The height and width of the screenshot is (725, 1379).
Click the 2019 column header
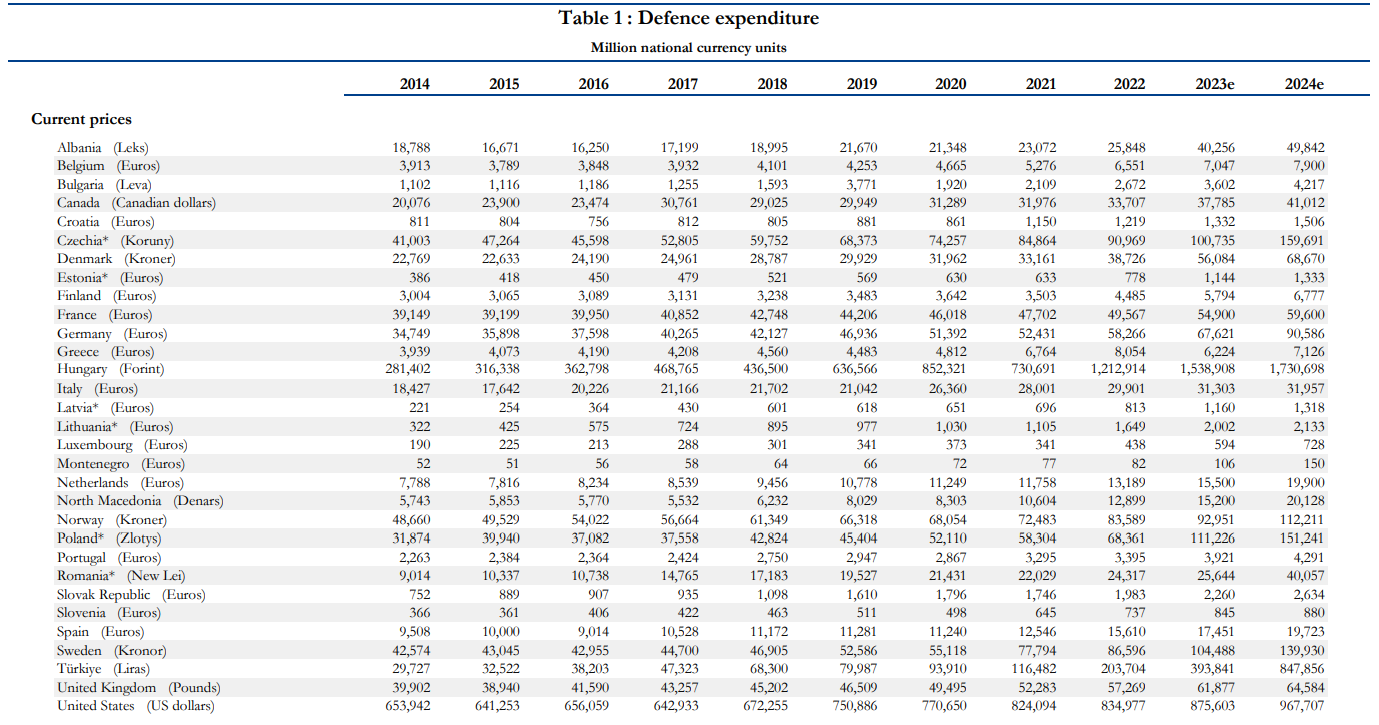pos(862,84)
